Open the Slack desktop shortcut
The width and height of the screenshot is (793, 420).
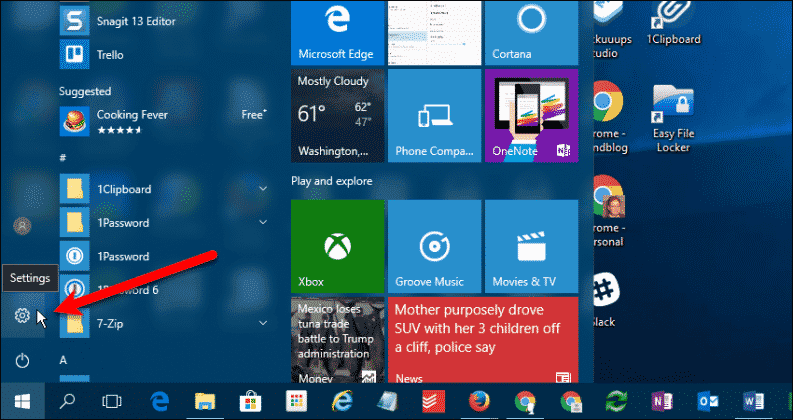click(605, 300)
